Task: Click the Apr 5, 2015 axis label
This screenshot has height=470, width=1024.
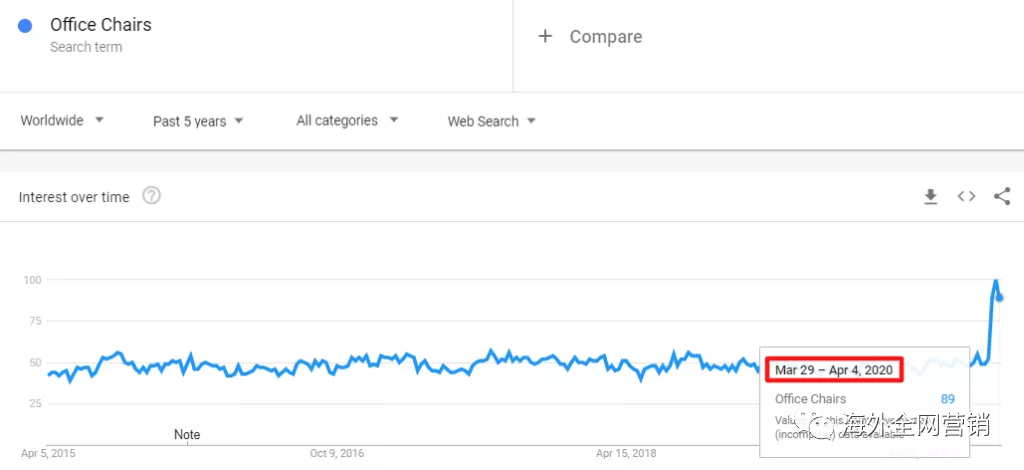Action: tap(48, 453)
